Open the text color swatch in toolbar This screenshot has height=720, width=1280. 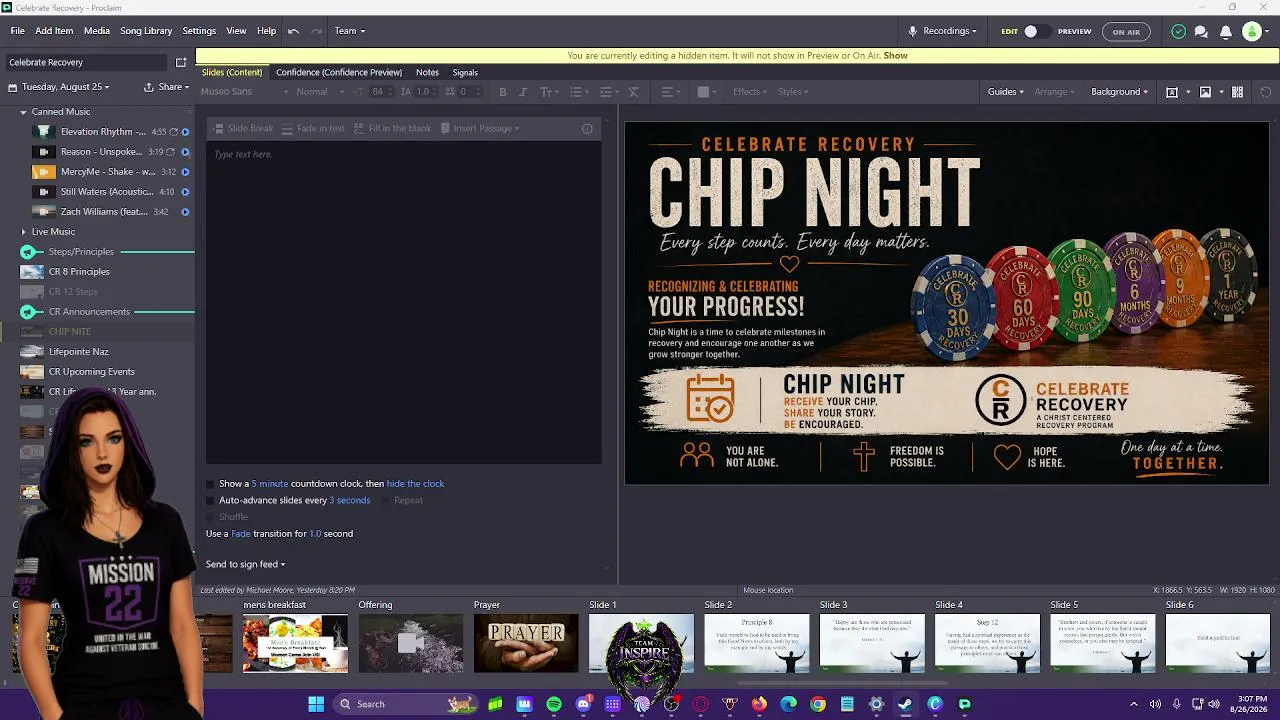point(704,92)
